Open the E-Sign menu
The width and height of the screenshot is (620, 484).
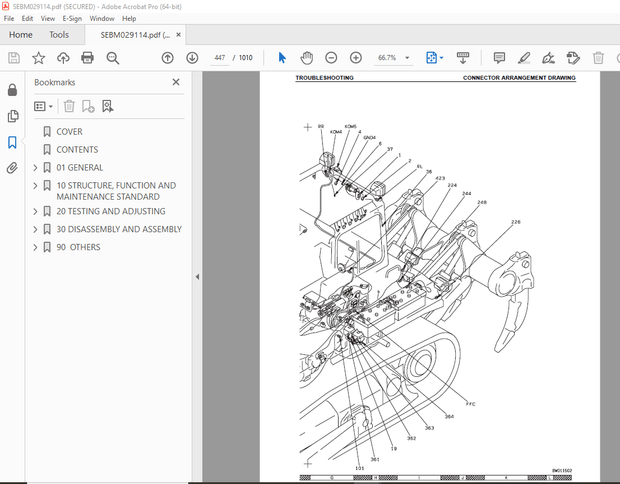[72, 19]
